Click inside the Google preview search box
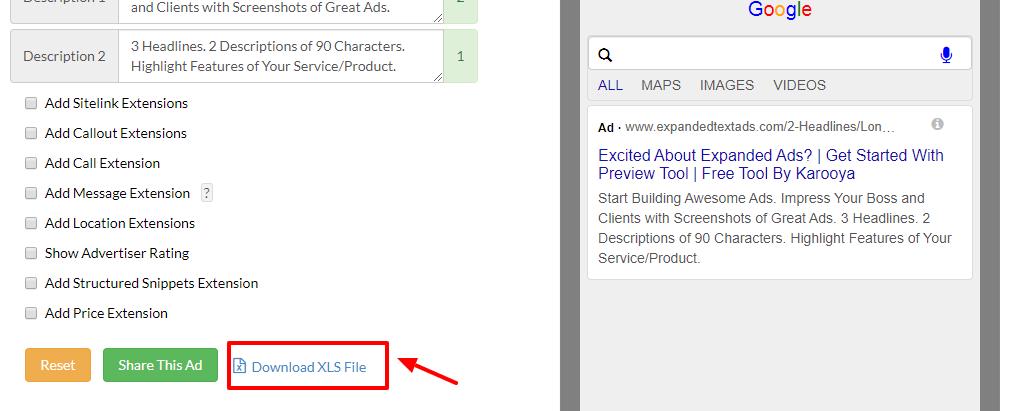This screenshot has width=1020, height=411. [x=779, y=53]
